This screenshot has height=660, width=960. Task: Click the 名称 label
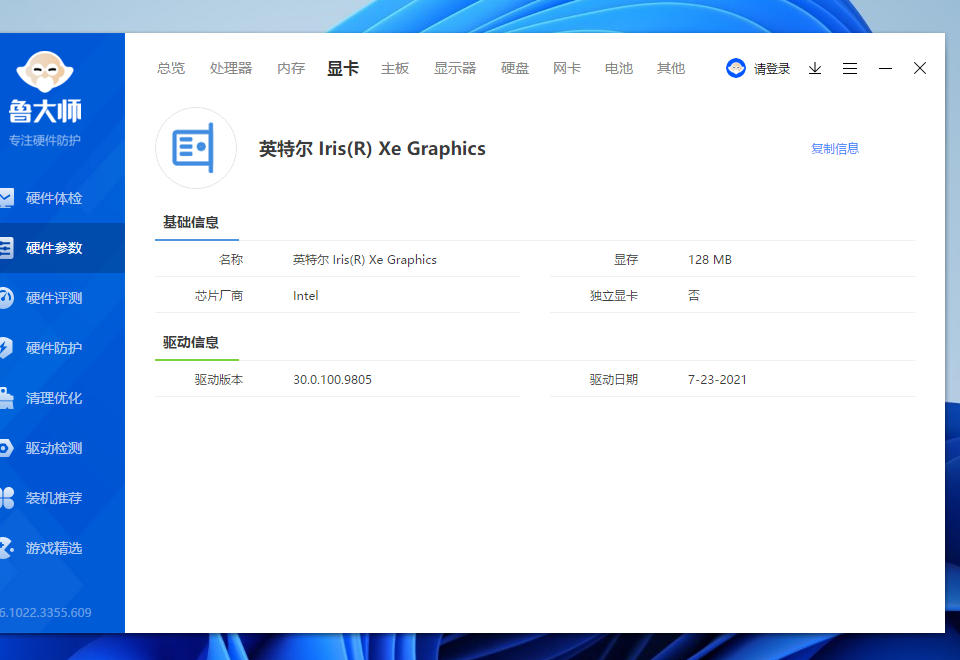coord(231,260)
